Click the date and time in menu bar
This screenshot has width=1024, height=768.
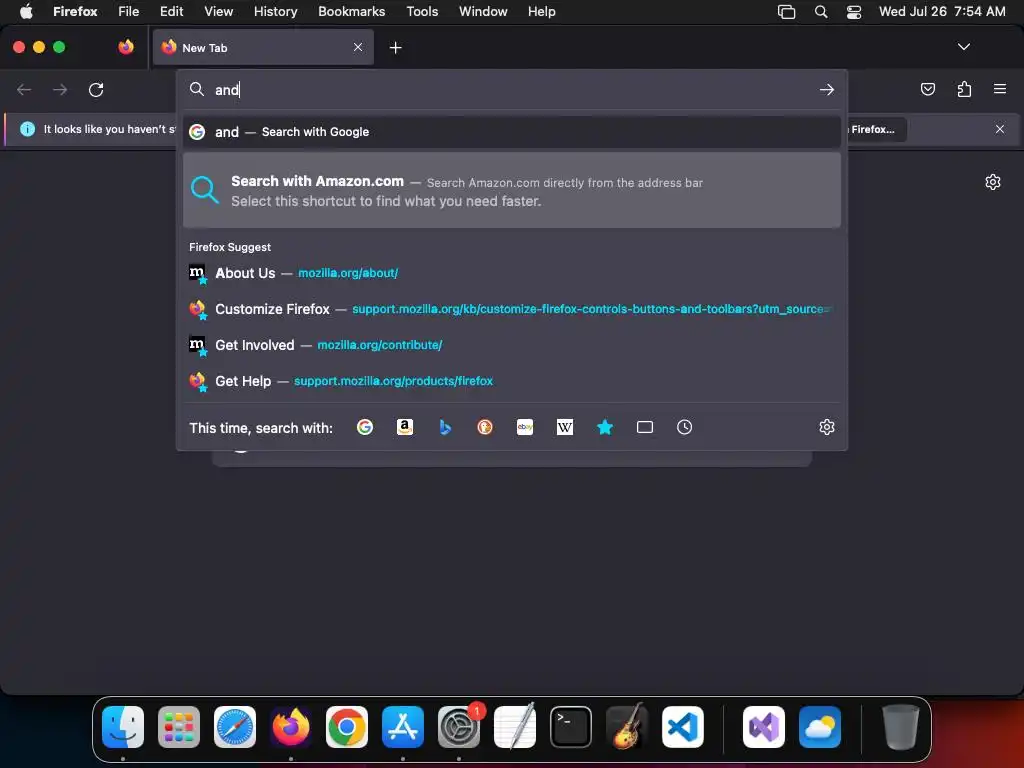point(942,11)
